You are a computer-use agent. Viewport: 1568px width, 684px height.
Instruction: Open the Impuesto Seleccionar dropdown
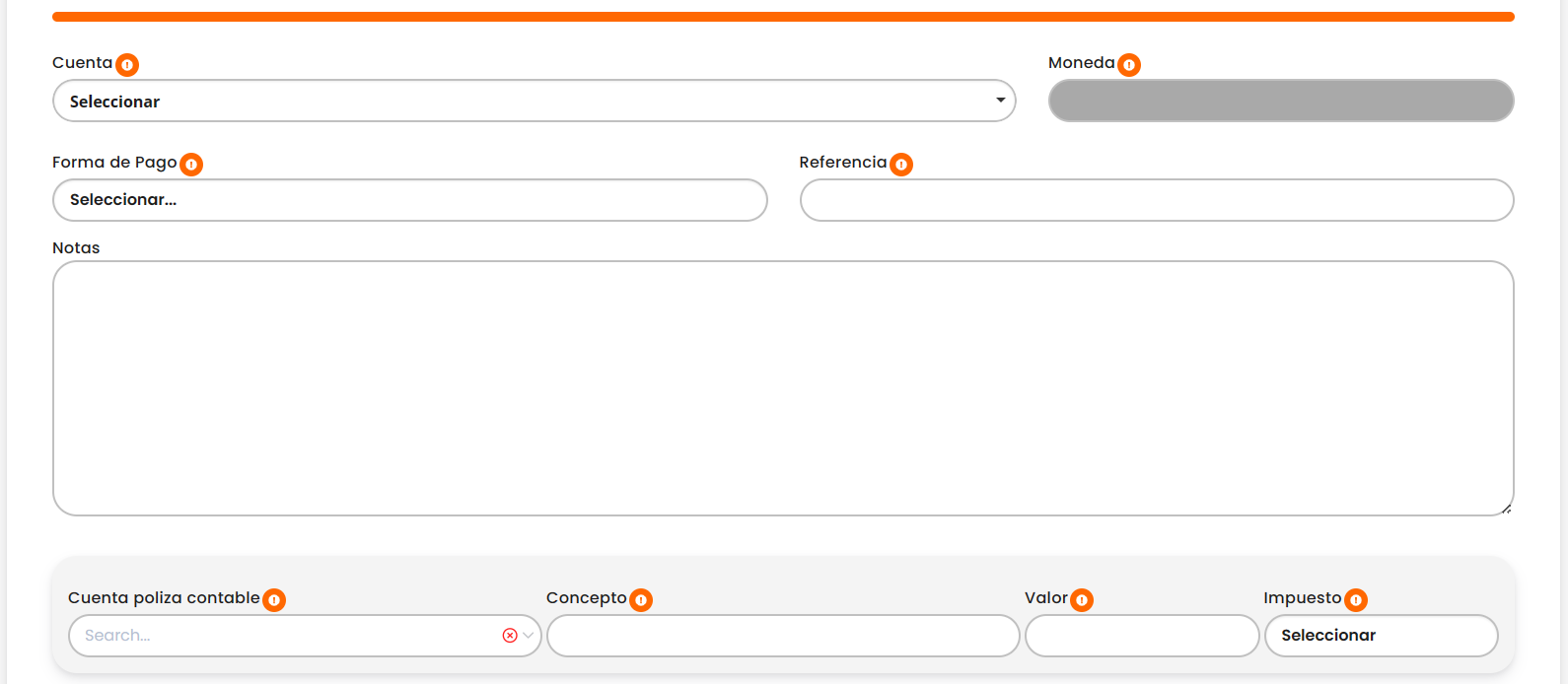pyautogui.click(x=1381, y=636)
